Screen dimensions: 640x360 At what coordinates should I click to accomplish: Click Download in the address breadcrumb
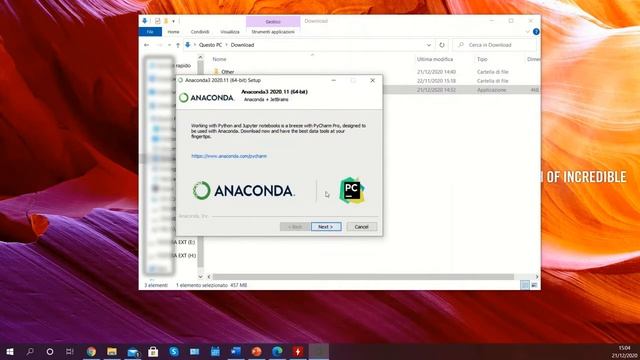[242, 45]
